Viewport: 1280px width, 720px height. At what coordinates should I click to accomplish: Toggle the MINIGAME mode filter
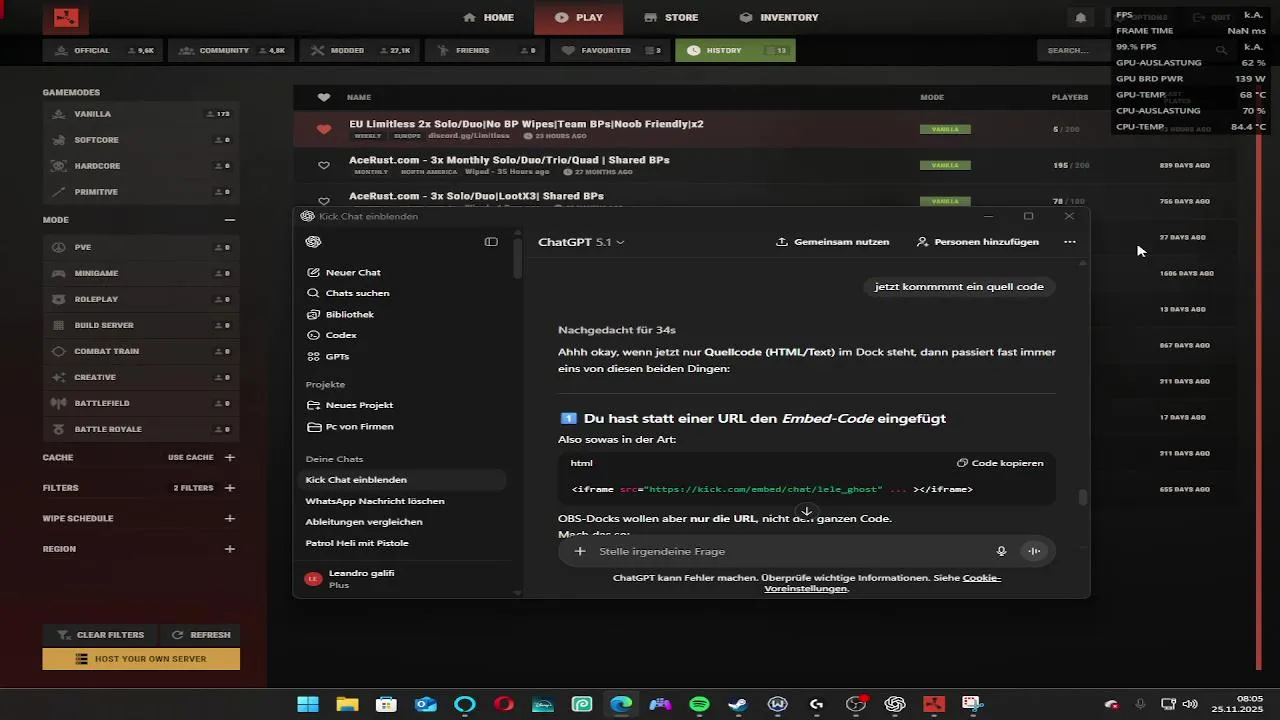pyautogui.click(x=141, y=273)
